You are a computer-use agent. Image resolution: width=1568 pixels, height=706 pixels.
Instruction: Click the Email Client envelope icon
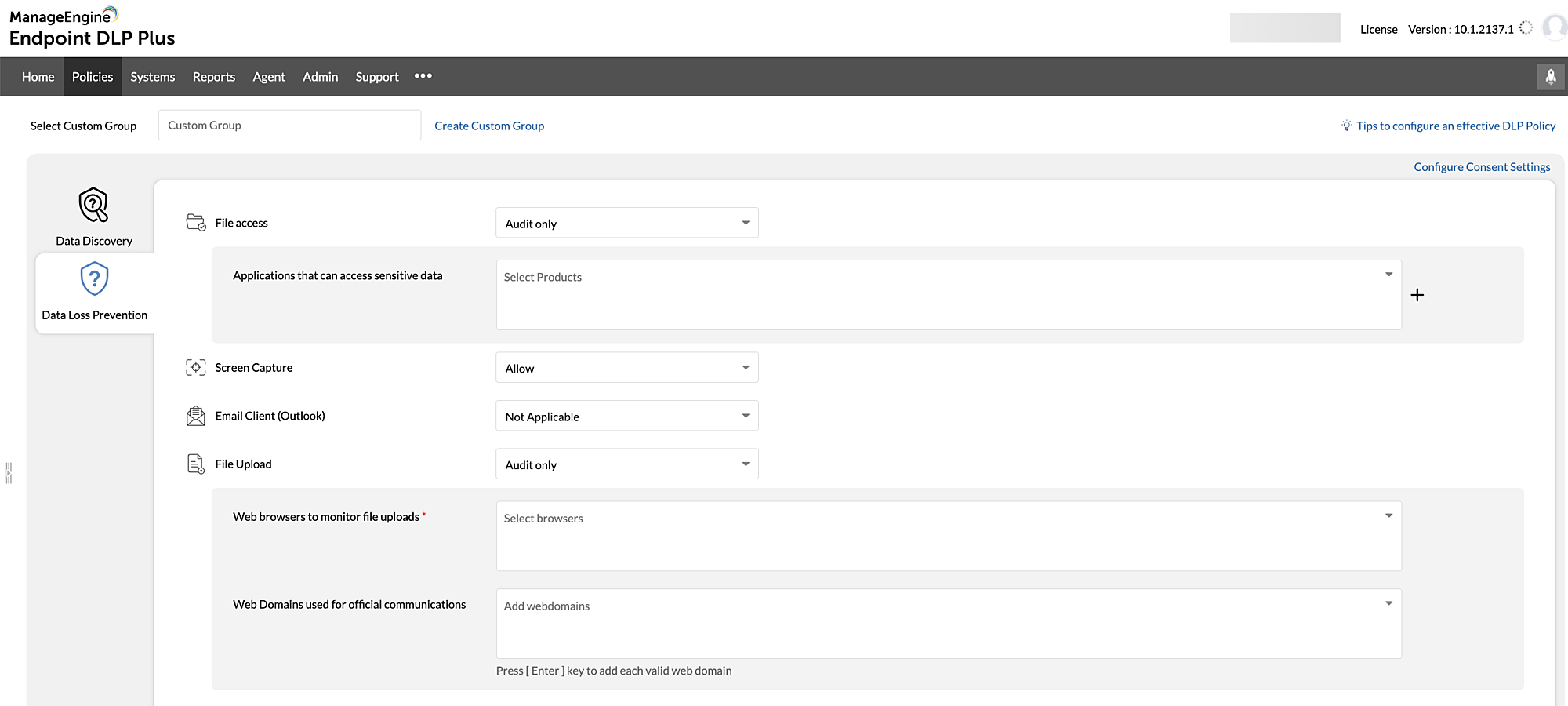coord(195,415)
